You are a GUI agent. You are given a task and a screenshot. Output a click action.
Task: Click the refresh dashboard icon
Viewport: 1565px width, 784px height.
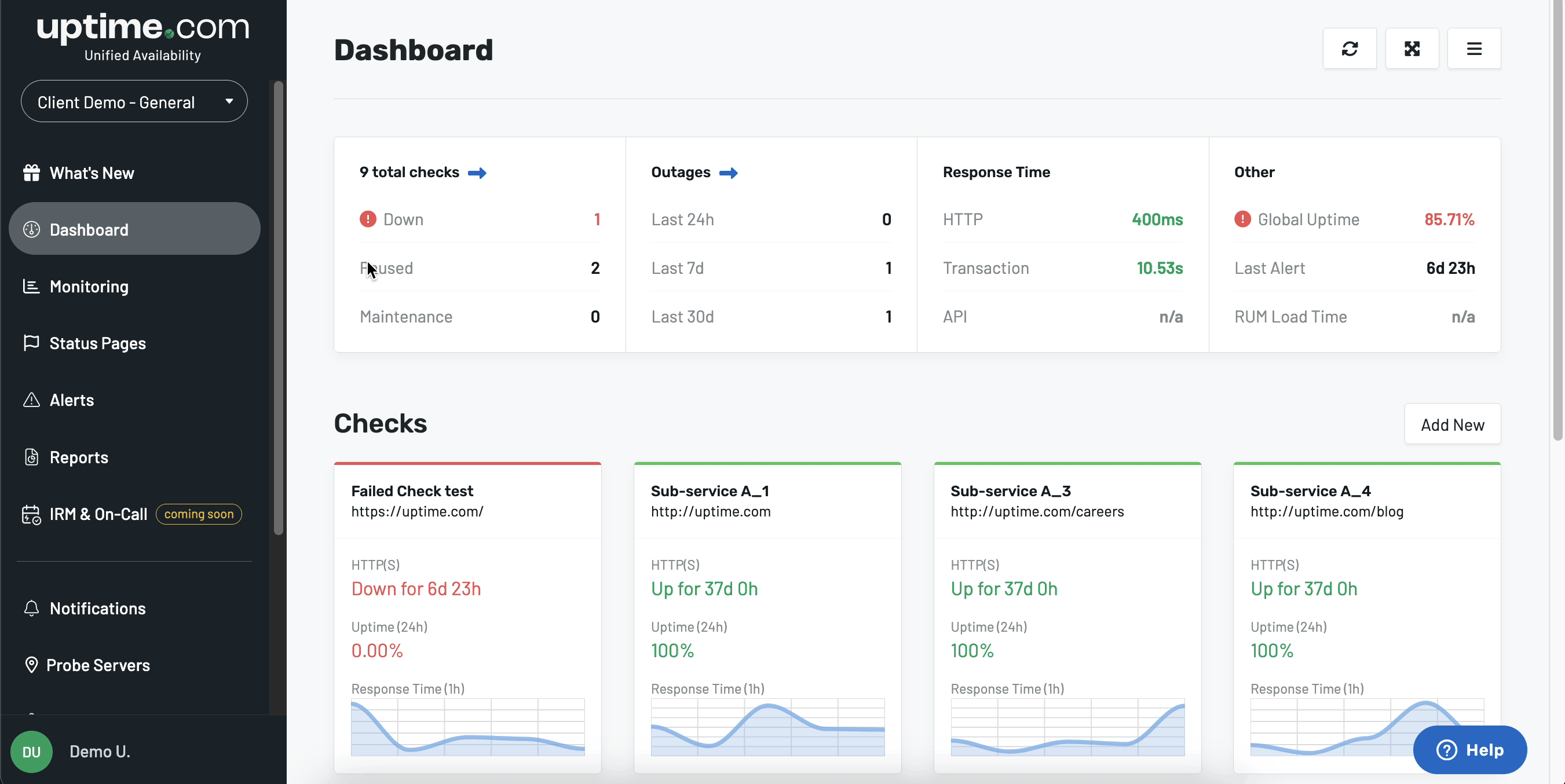pyautogui.click(x=1350, y=49)
